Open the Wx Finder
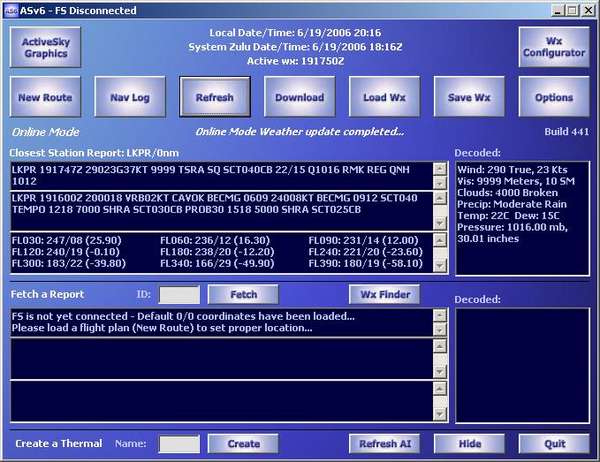This screenshot has height=462, width=600. pyautogui.click(x=385, y=294)
